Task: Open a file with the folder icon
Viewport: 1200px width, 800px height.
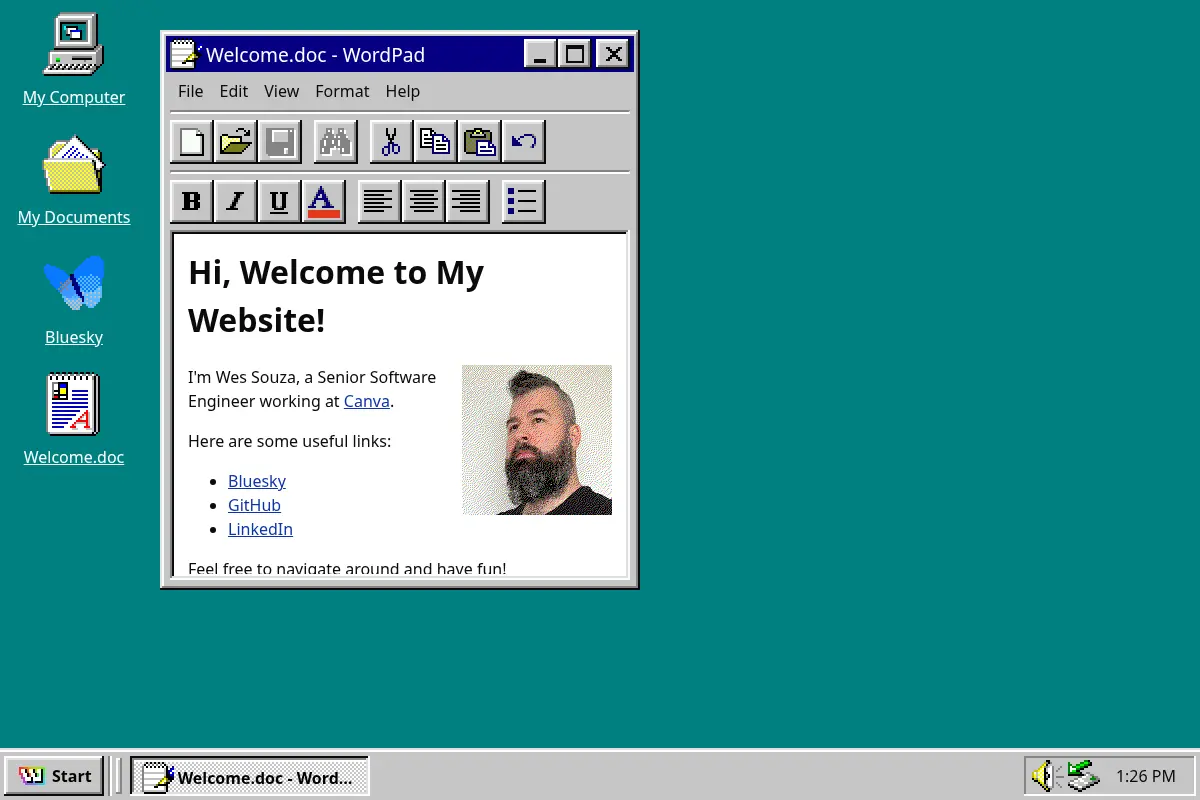Action: click(x=236, y=142)
